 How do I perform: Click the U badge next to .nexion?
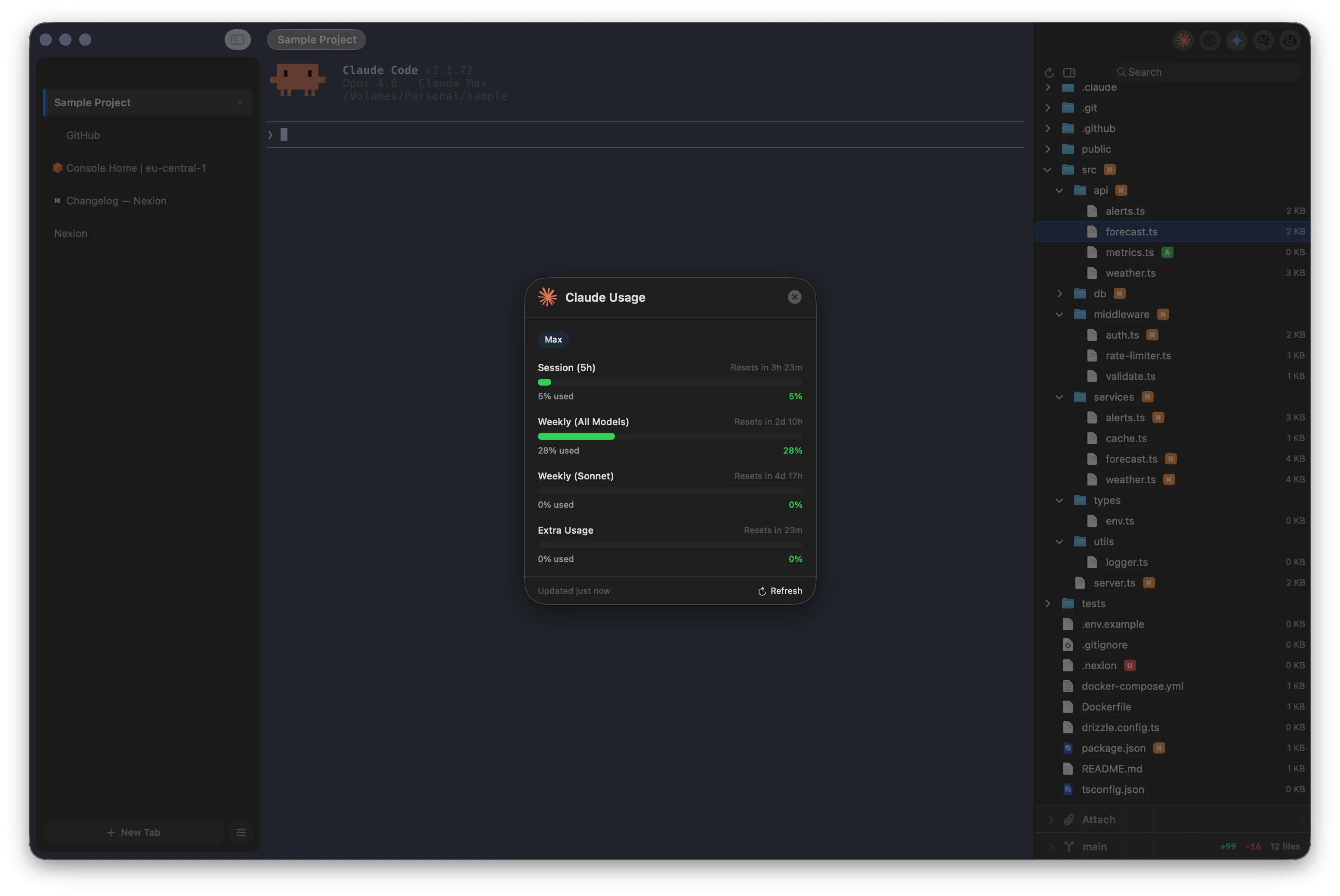(1130, 665)
